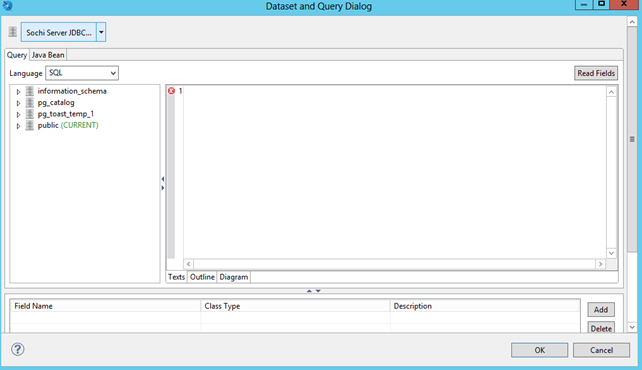Open the SQL language combo box
Screen dimensions: 642x370
[x=82, y=73]
